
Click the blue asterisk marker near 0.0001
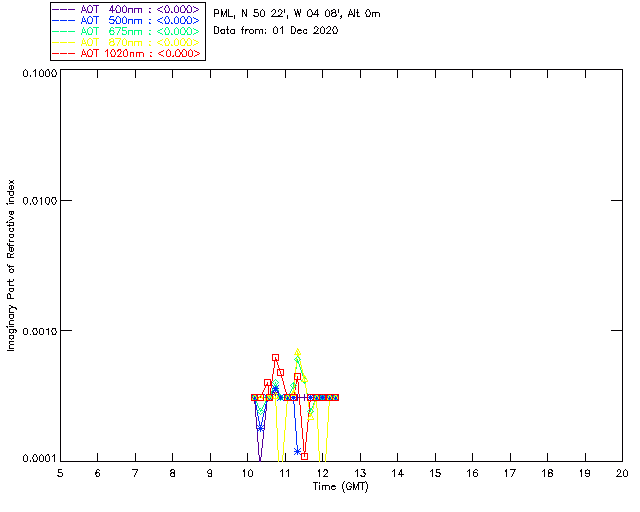click(x=298, y=451)
